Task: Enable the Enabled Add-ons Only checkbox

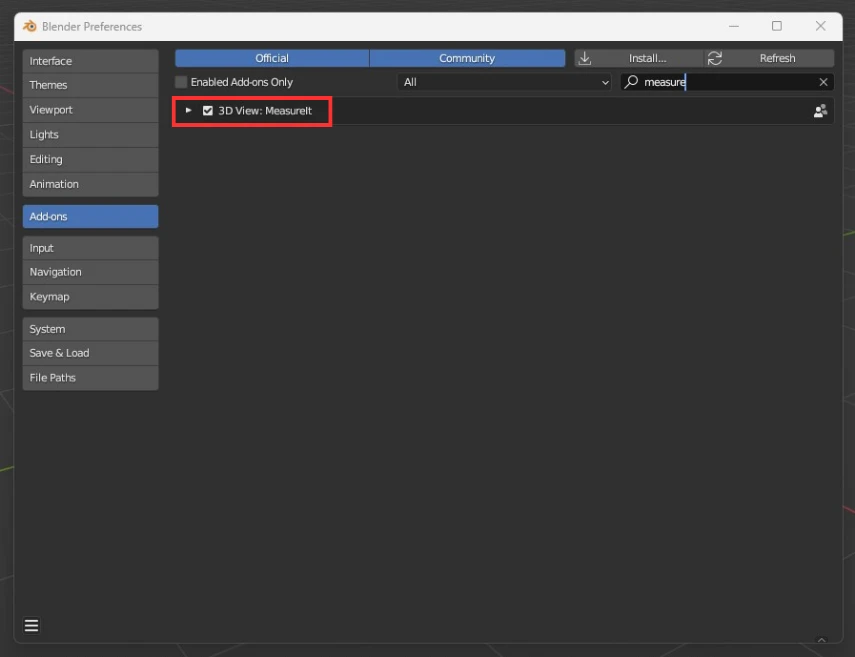Action: 181,82
